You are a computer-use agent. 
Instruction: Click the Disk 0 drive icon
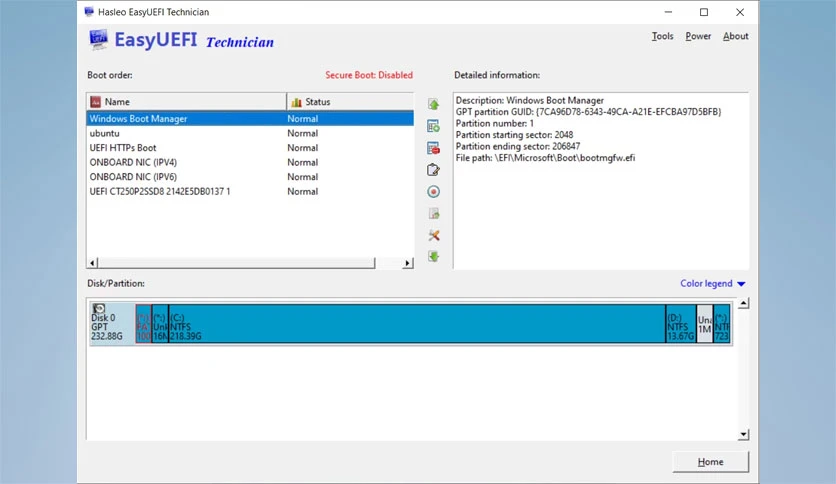tap(99, 309)
